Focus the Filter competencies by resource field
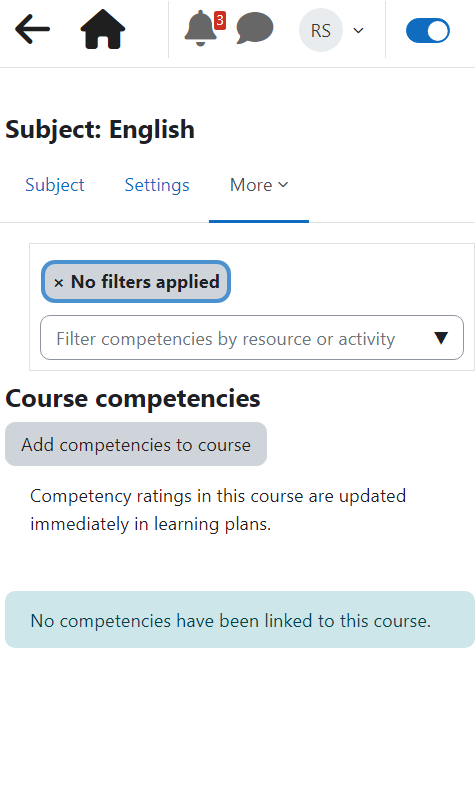475x792 pixels. tap(252, 338)
